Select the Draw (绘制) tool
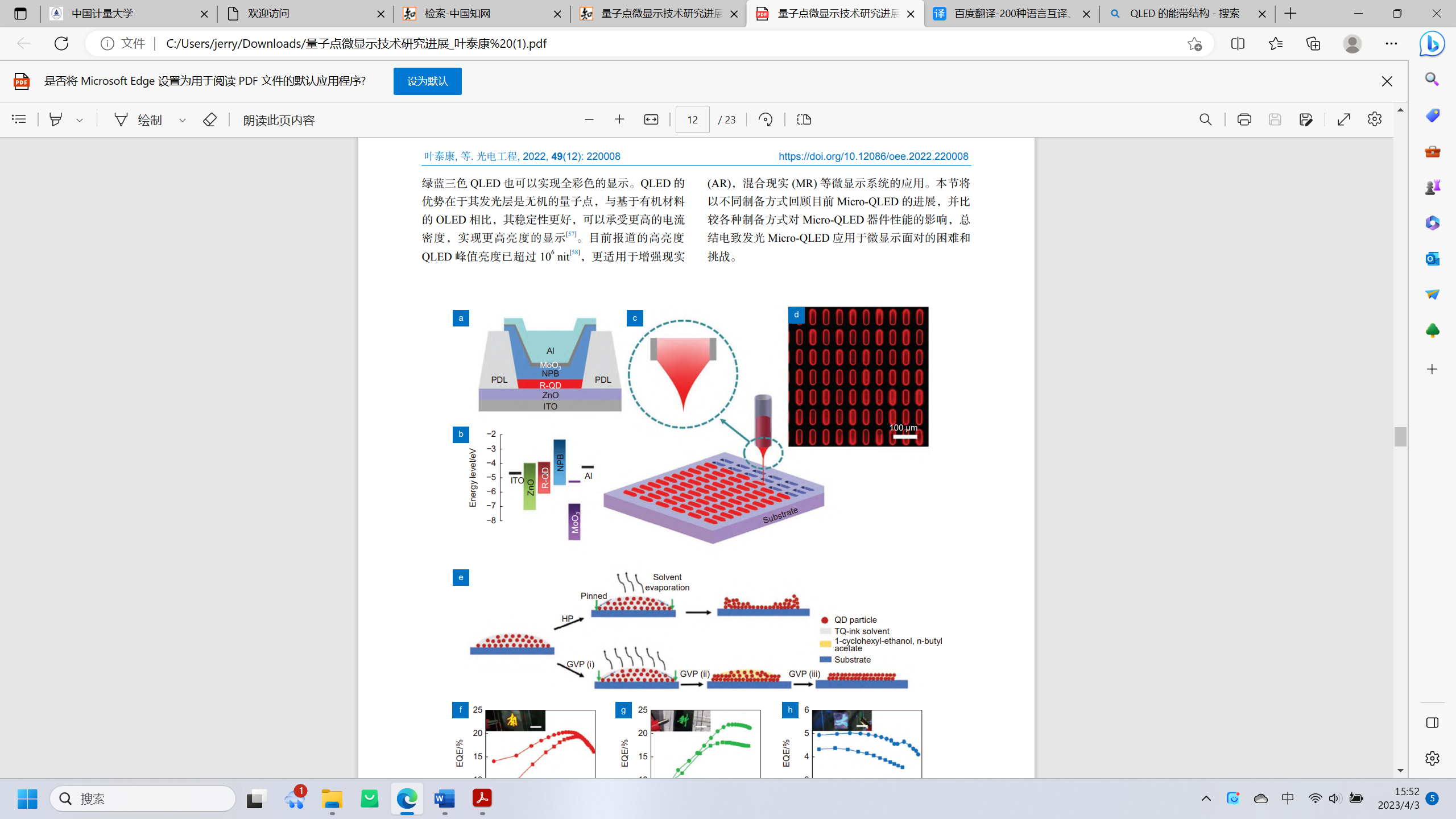The image size is (1456, 819). point(138,119)
